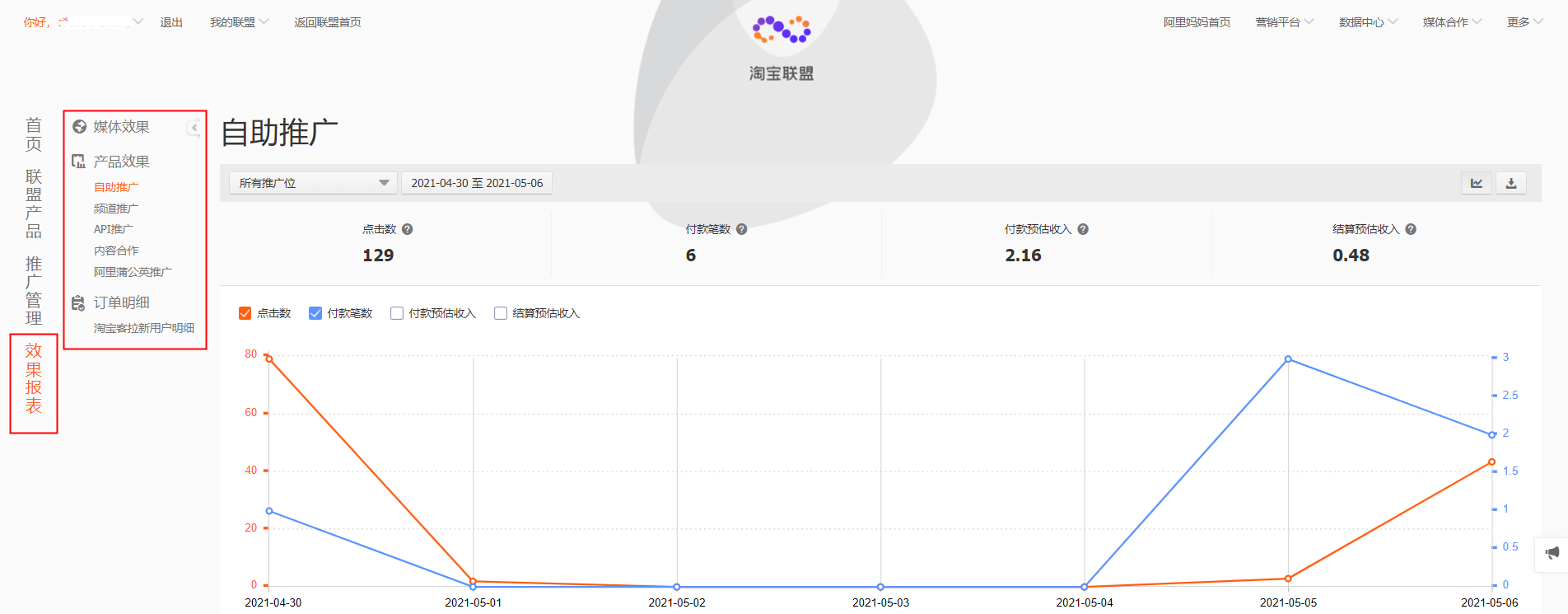The image size is (1568, 614).
Task: Open help icon next to 付款笔数
Action: [x=741, y=229]
